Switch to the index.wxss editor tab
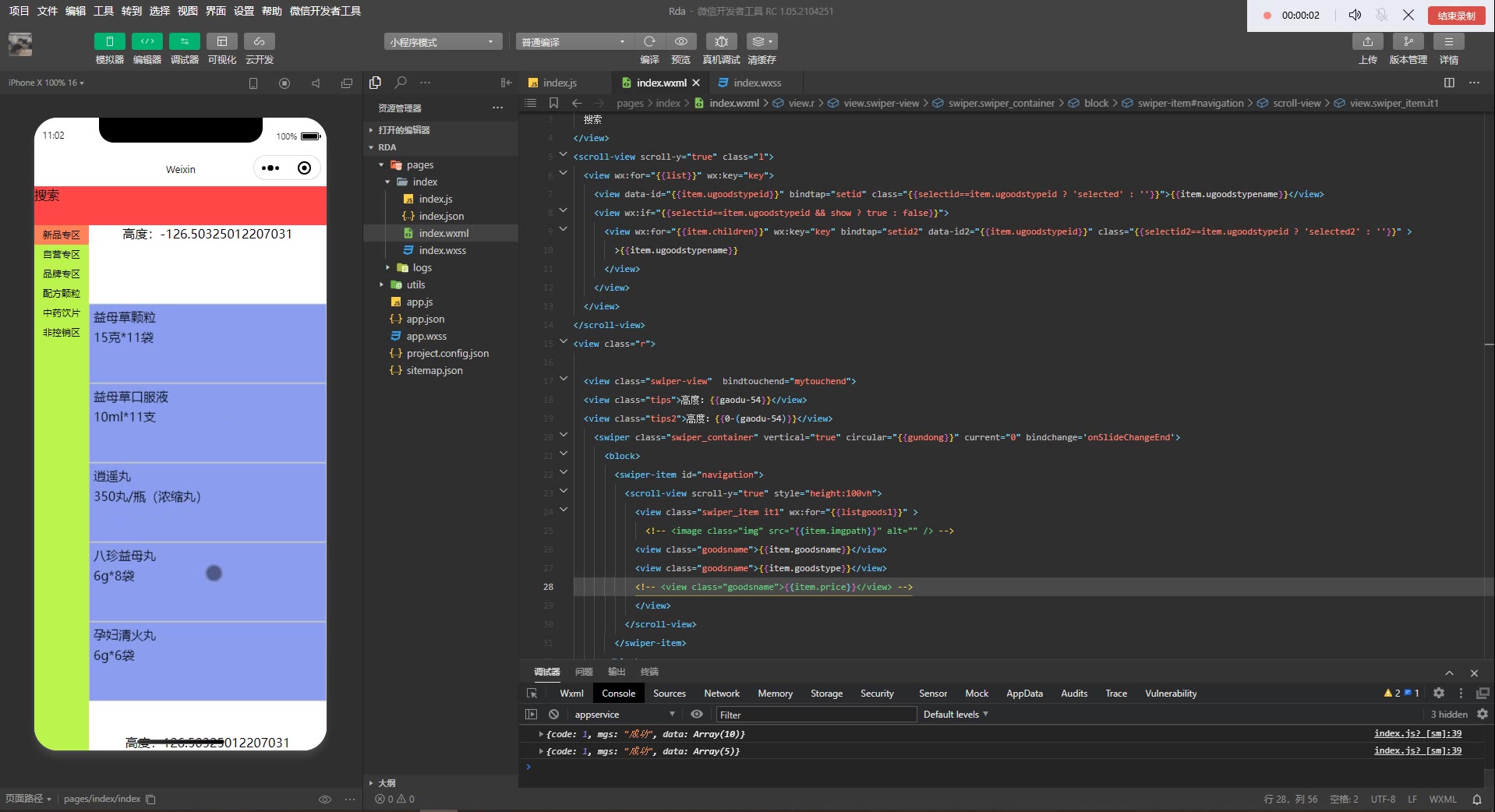Image resolution: width=1495 pixels, height=812 pixels. click(756, 83)
